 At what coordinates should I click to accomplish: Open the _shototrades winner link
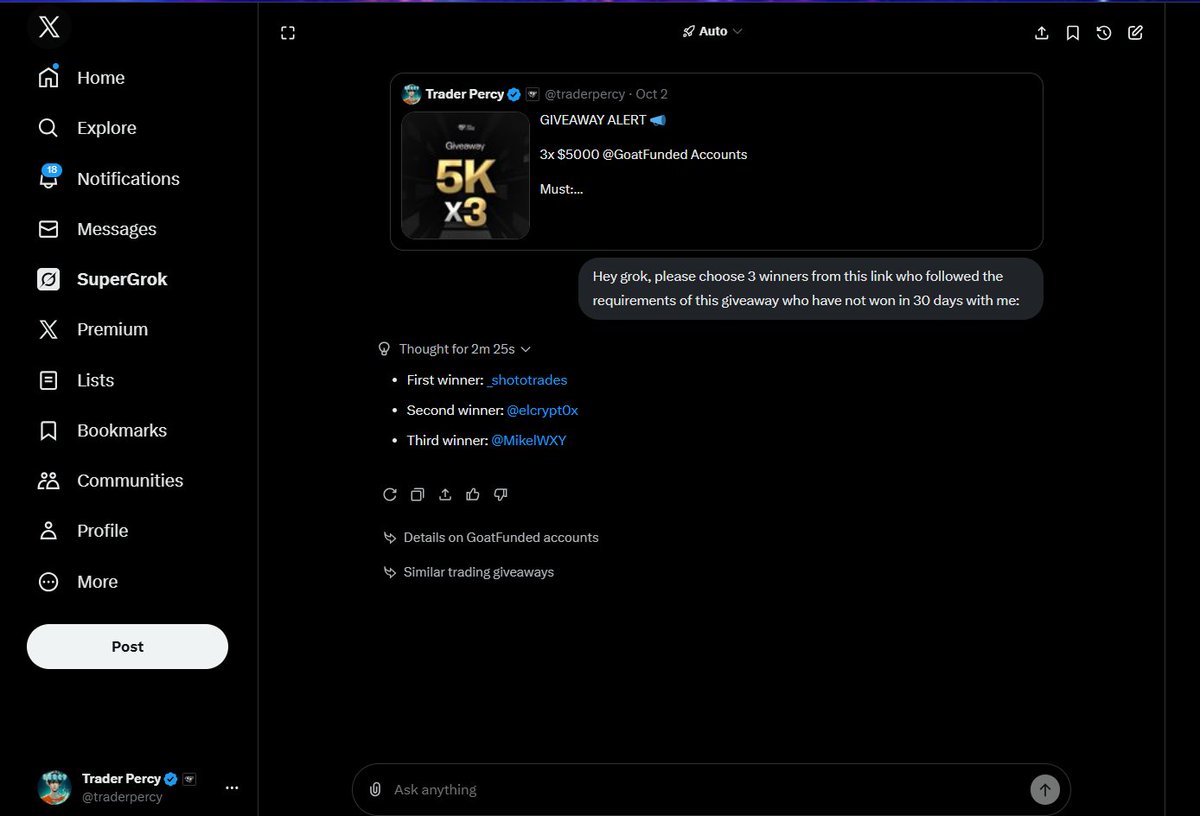pyautogui.click(x=527, y=380)
